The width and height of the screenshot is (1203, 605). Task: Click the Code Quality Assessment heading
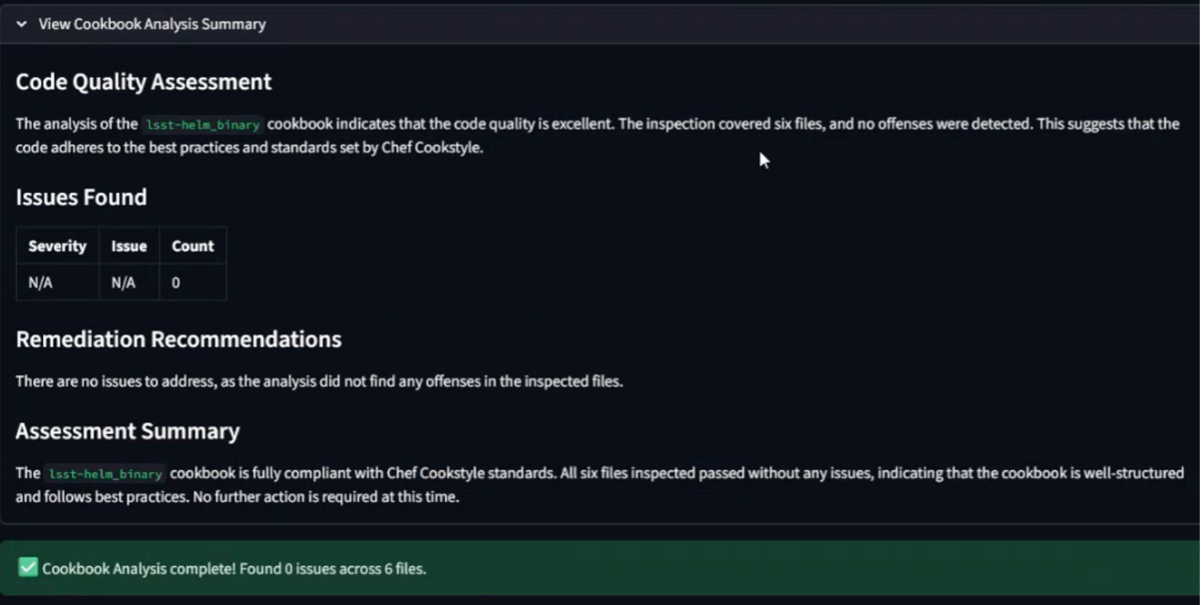pyautogui.click(x=143, y=82)
